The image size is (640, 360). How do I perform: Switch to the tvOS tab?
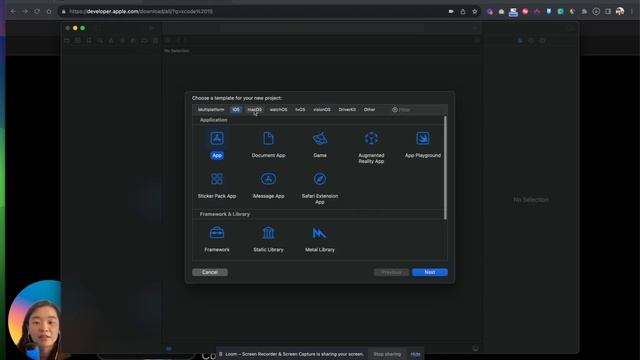click(300, 109)
